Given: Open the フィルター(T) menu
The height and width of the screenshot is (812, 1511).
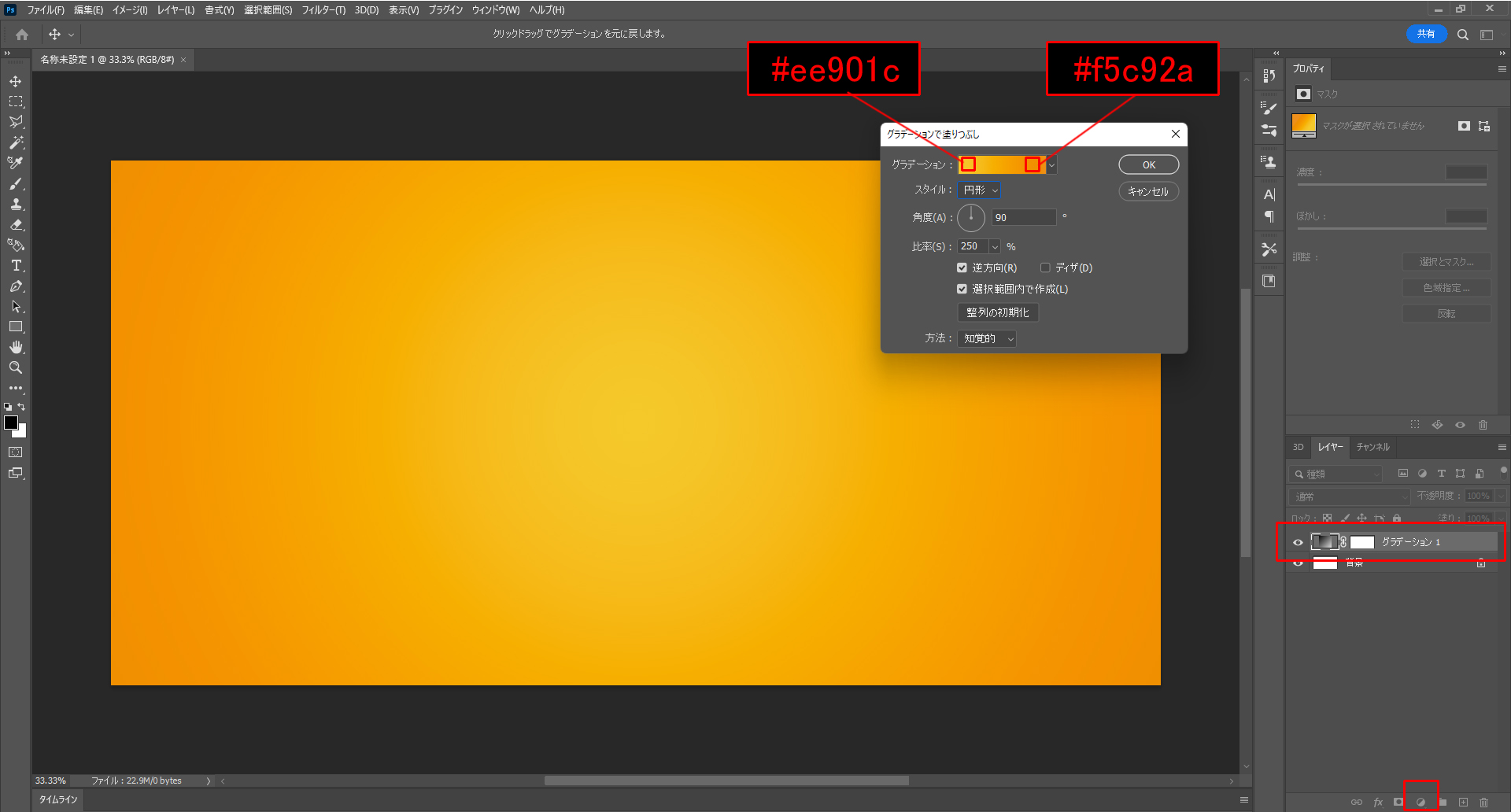Looking at the screenshot, I should [323, 10].
